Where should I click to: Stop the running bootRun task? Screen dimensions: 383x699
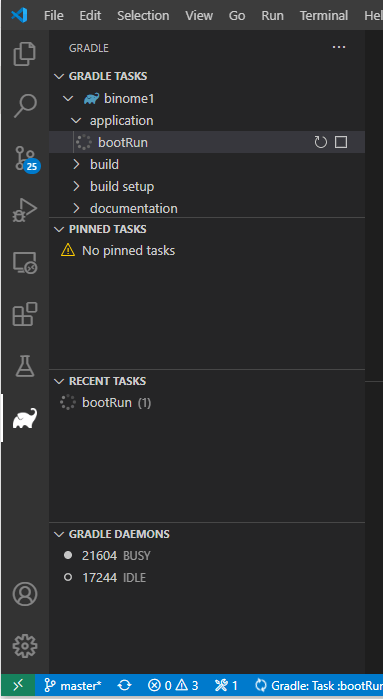pyautogui.click(x=341, y=142)
